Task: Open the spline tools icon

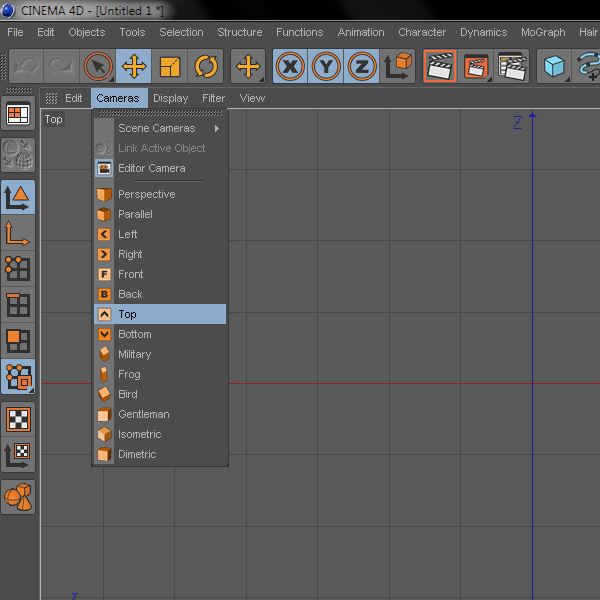Action: (x=587, y=66)
